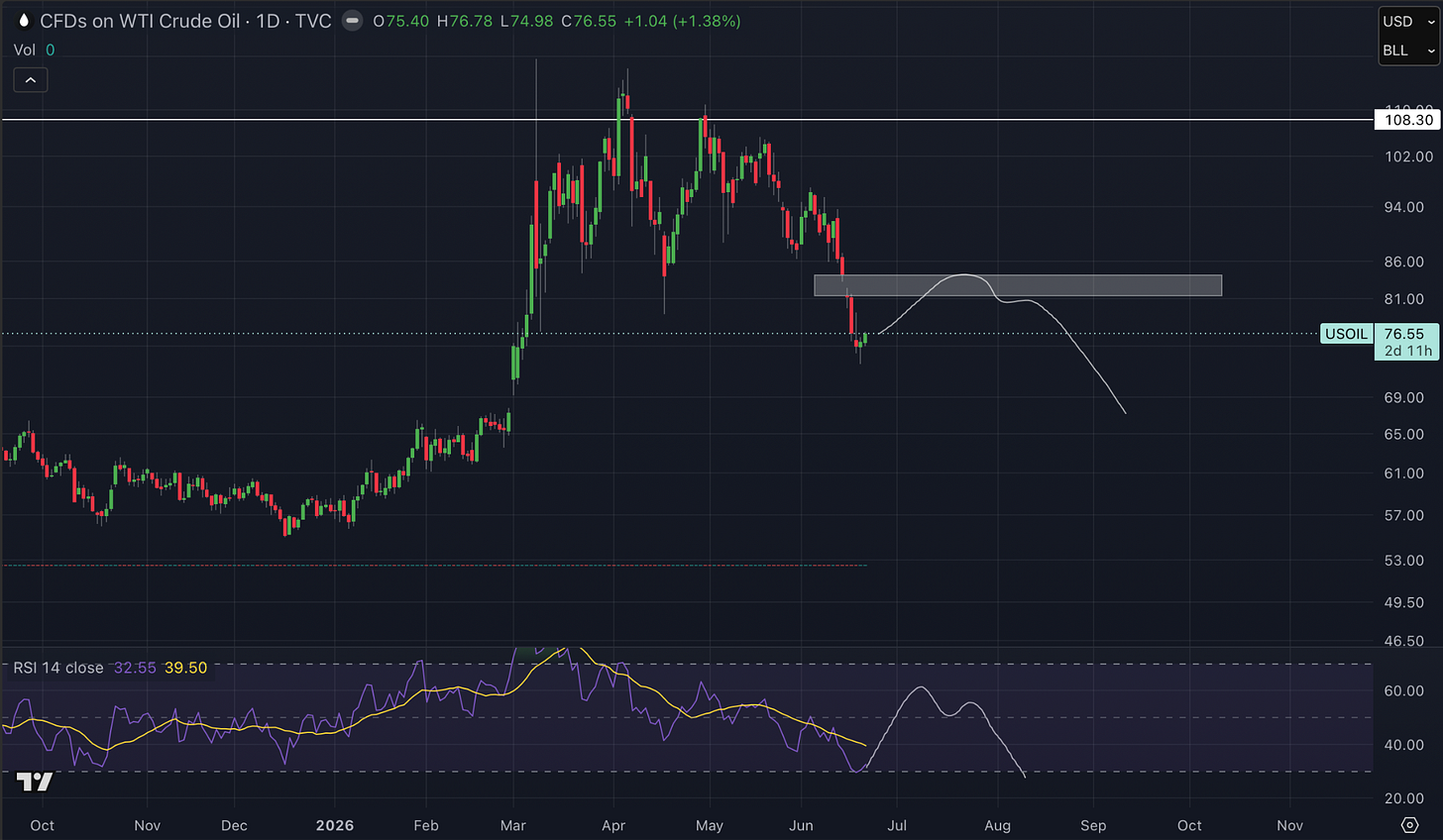Click the May label on the time axis

[710, 825]
